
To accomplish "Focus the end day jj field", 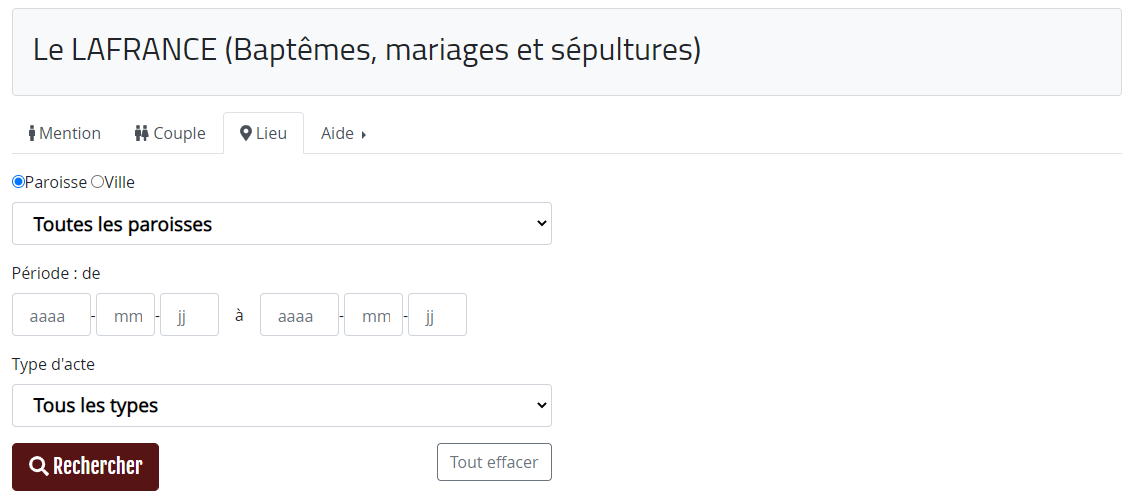I will tap(438, 314).
